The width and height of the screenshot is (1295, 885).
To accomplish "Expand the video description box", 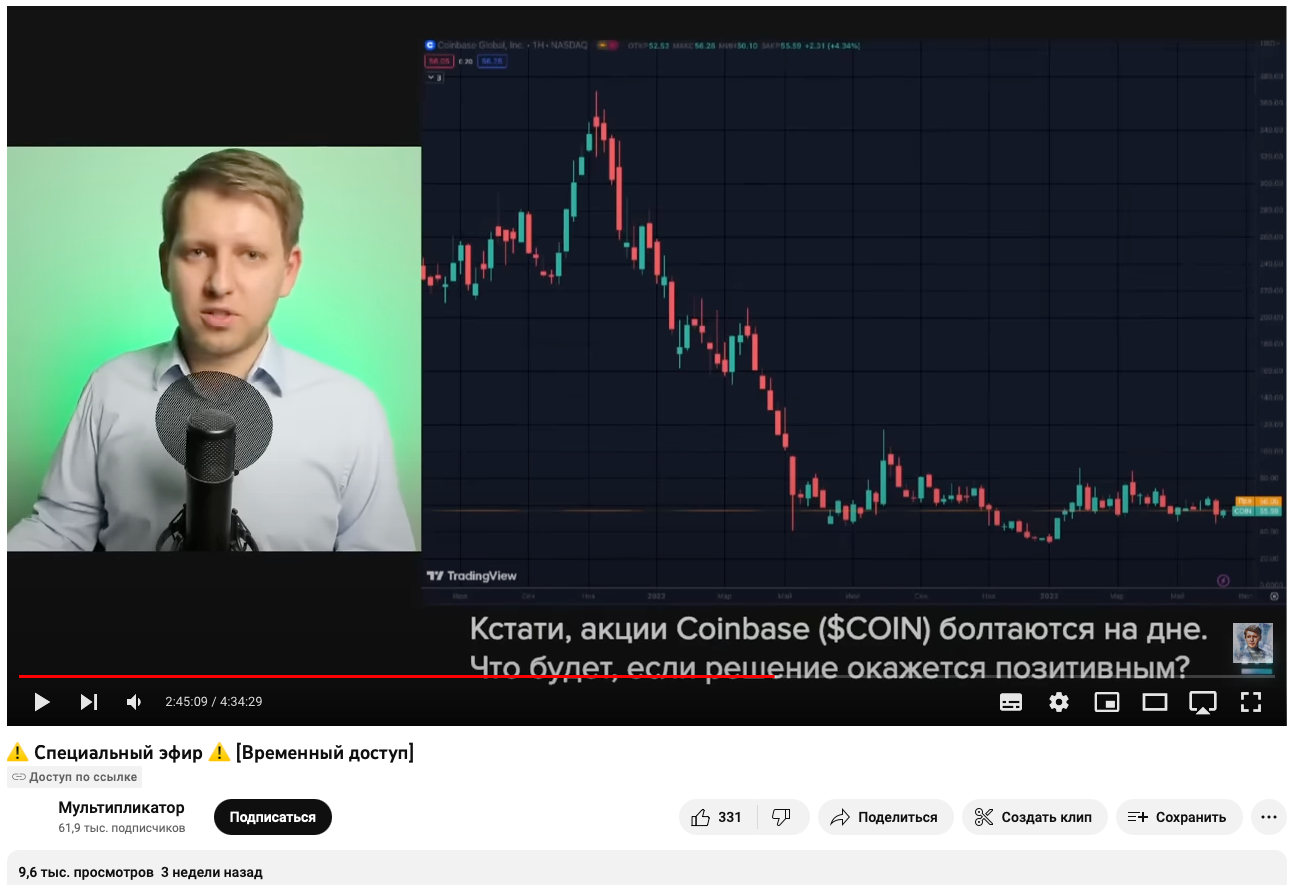I will 647,868.
